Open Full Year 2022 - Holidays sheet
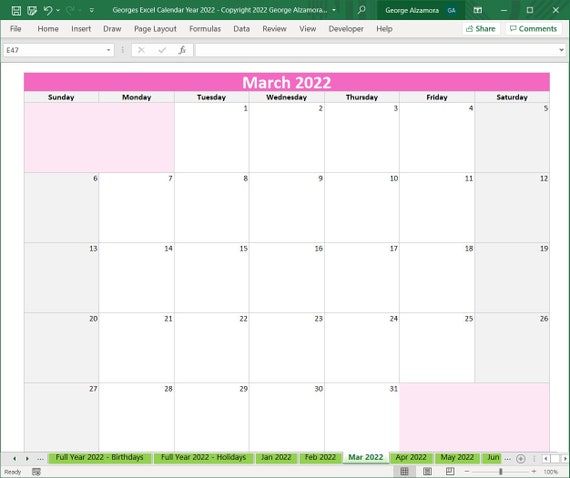This screenshot has height=478, width=570. 203,457
